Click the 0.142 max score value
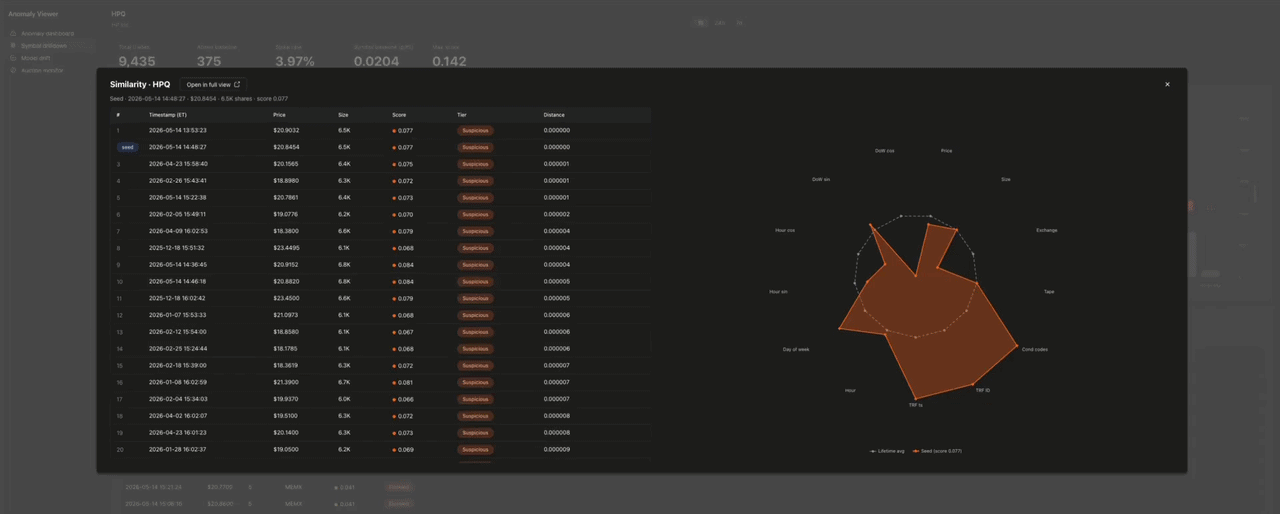The height and width of the screenshot is (514, 1280). [449, 61]
